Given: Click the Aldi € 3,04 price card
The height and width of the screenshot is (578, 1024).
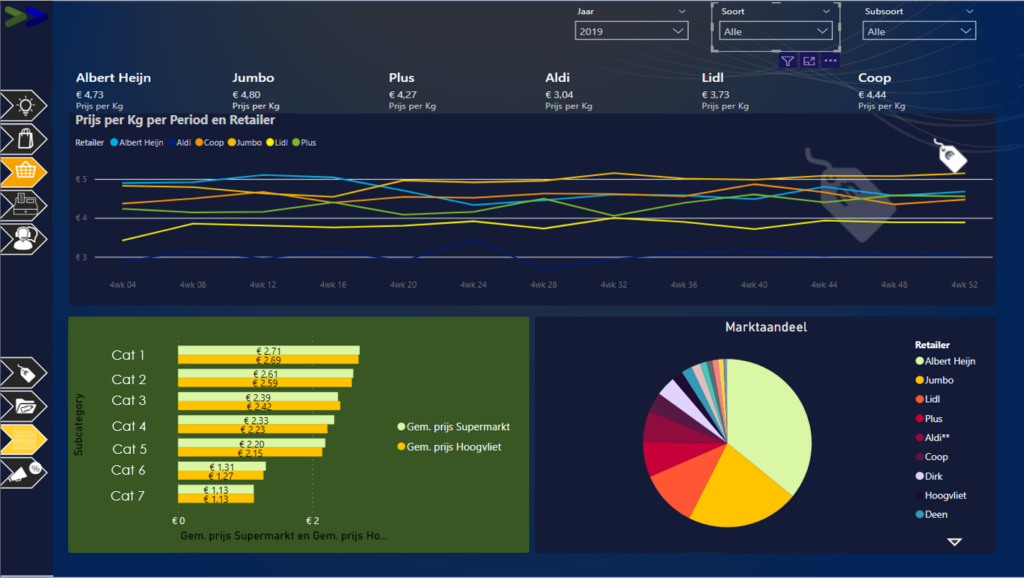Looking at the screenshot, I should tap(569, 91).
